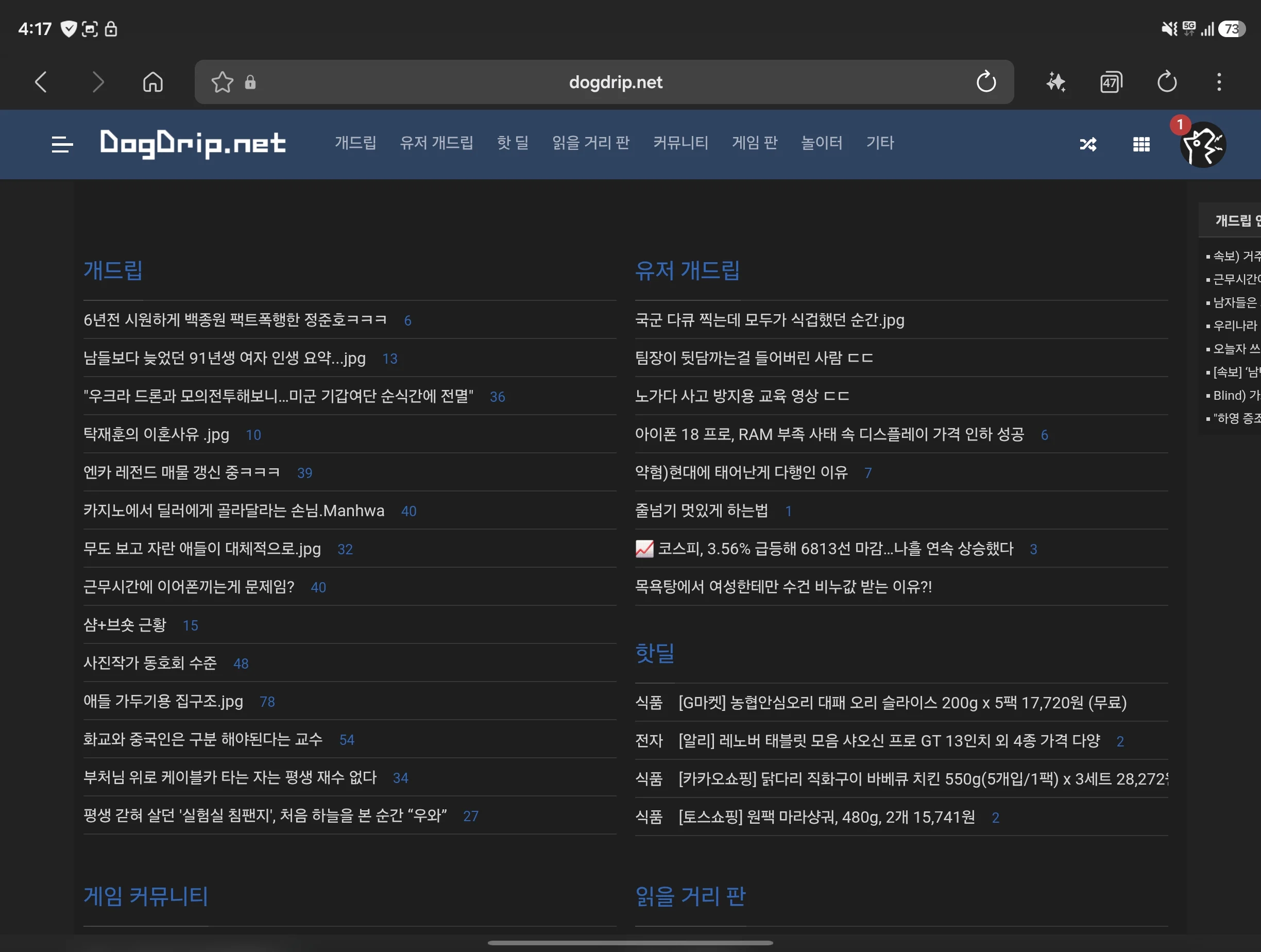Open the 놀이터 navigation menu
This screenshot has height=952, width=1261.
pos(822,143)
